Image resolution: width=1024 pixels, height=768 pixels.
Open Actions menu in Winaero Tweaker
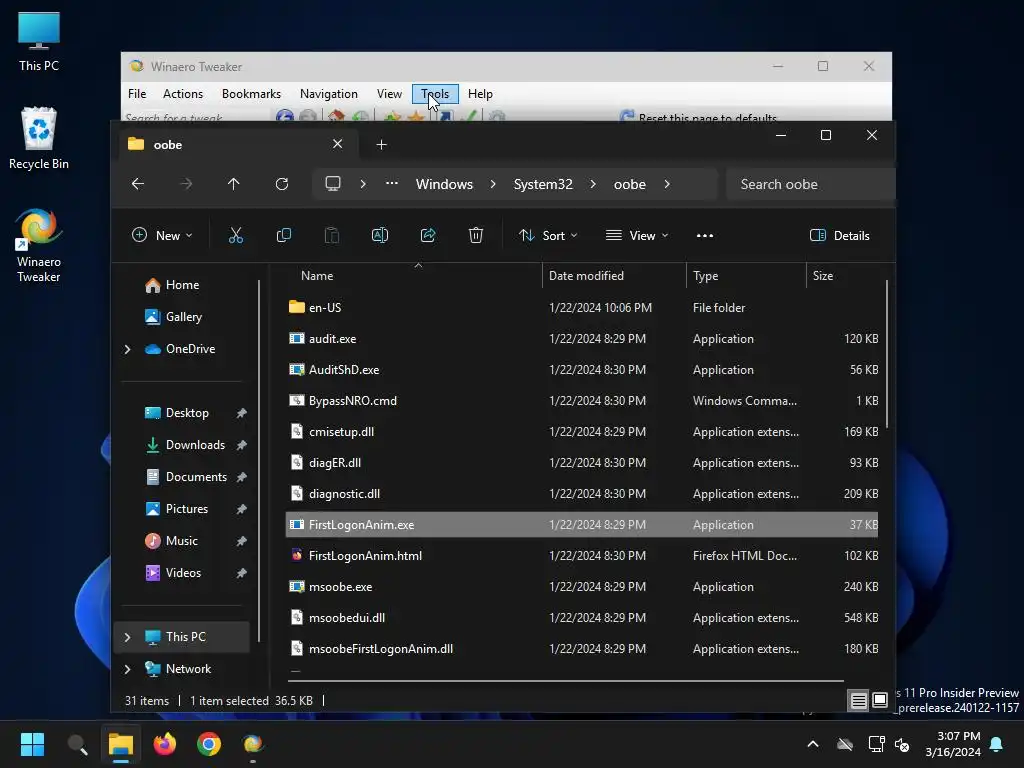[183, 94]
